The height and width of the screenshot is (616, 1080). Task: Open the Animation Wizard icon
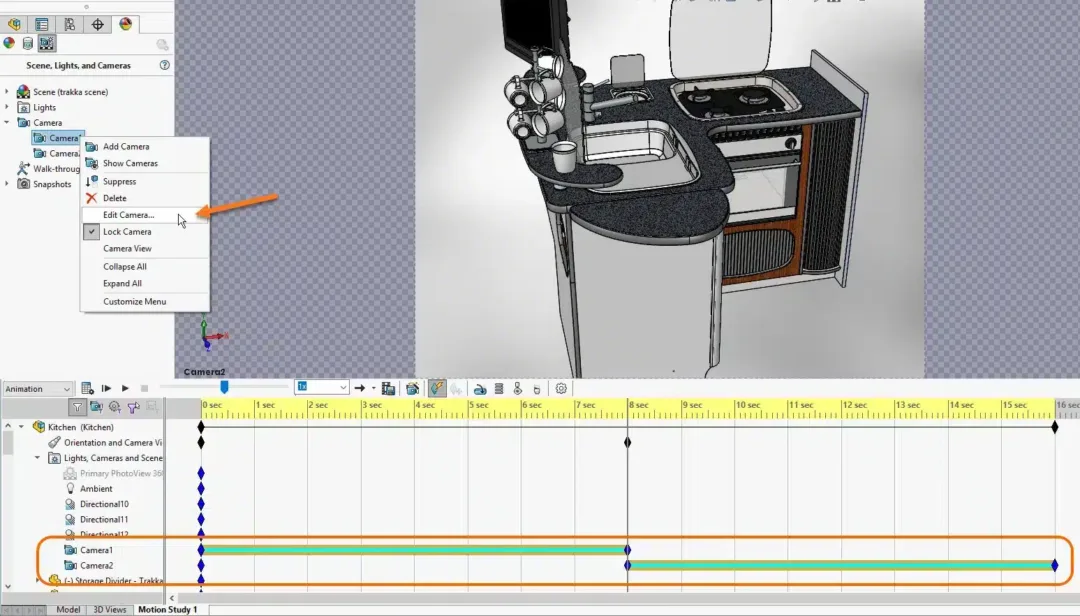[x=411, y=389]
